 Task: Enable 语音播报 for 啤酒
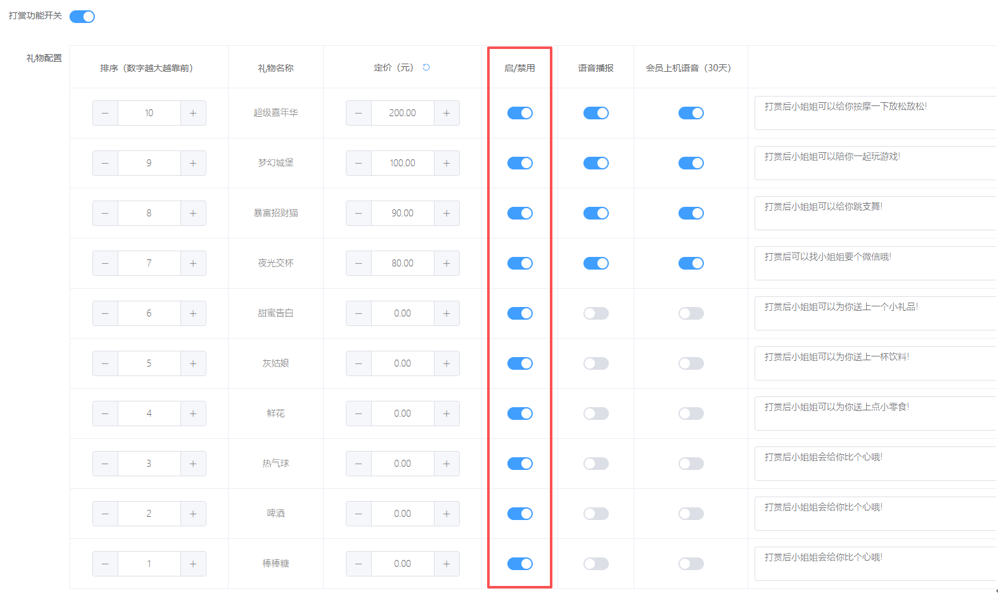pyautogui.click(x=596, y=513)
